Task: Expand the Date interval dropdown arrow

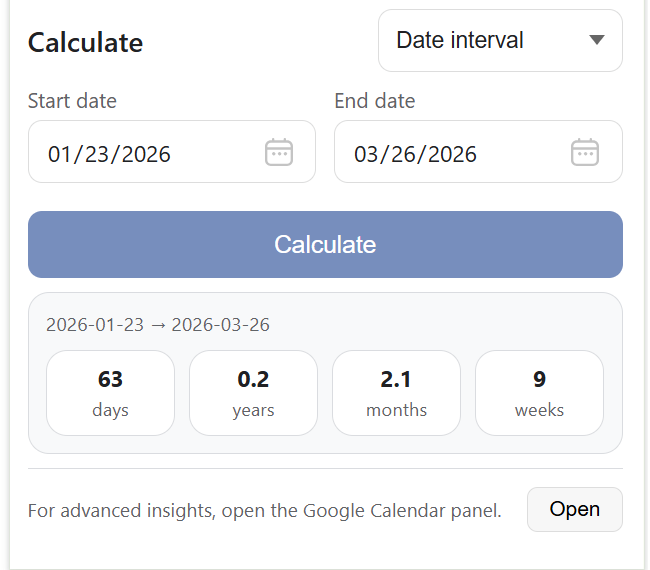Action: [597, 40]
